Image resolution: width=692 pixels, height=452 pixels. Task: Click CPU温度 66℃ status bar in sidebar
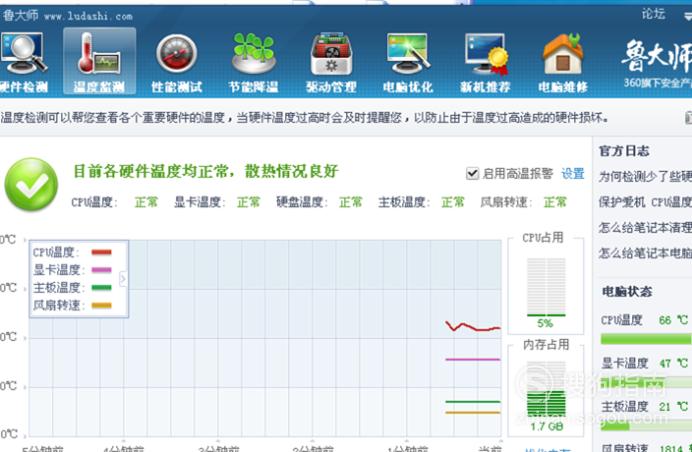[646, 339]
